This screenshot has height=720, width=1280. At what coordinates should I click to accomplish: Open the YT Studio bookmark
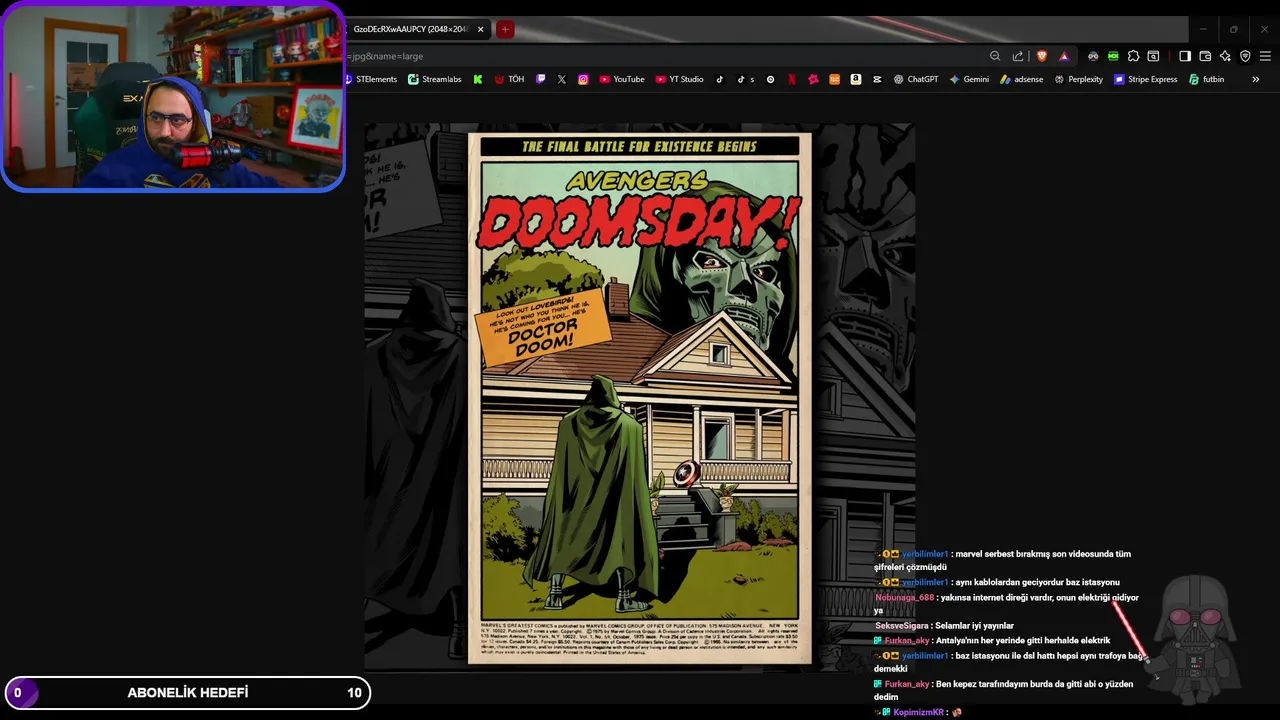click(680, 79)
